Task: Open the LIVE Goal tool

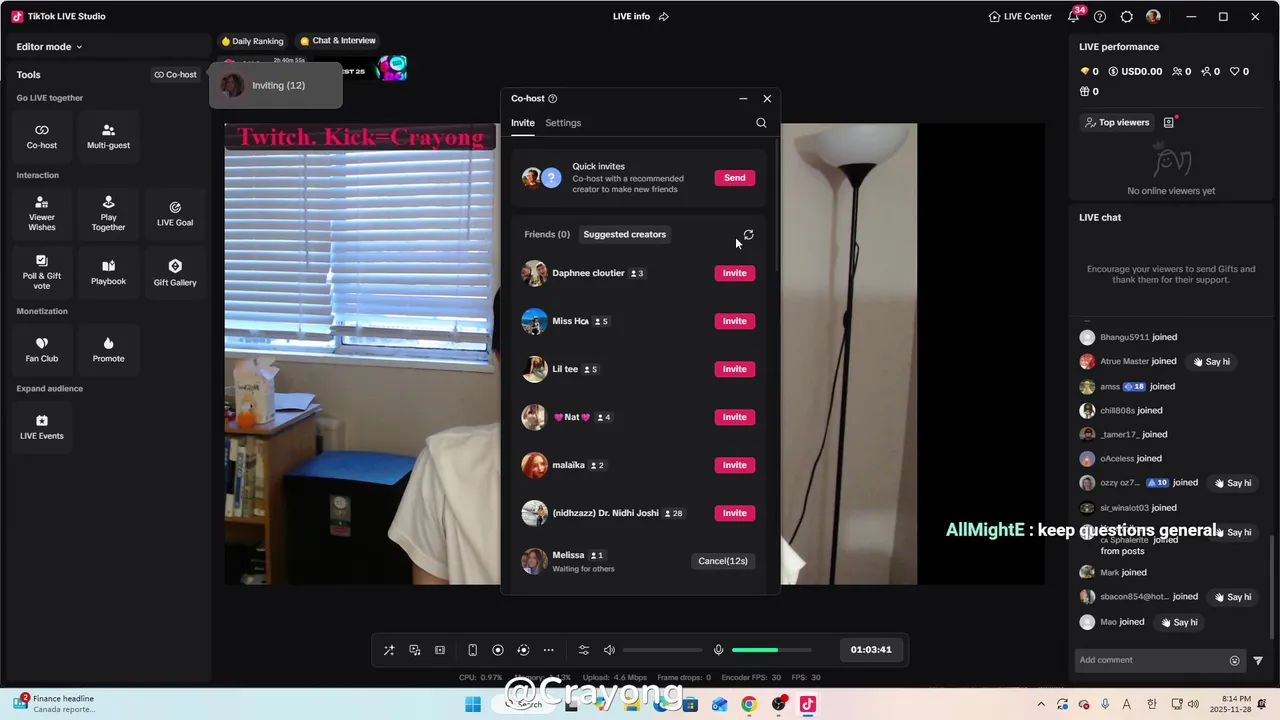Action: pos(175,214)
